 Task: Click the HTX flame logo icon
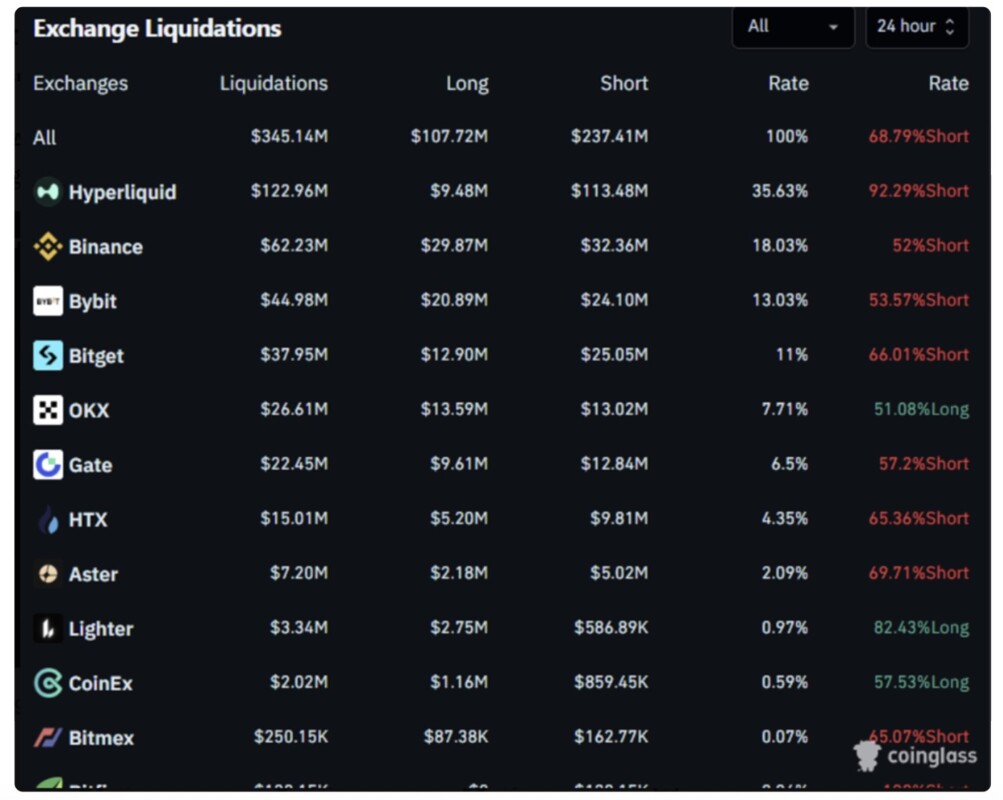[47, 520]
